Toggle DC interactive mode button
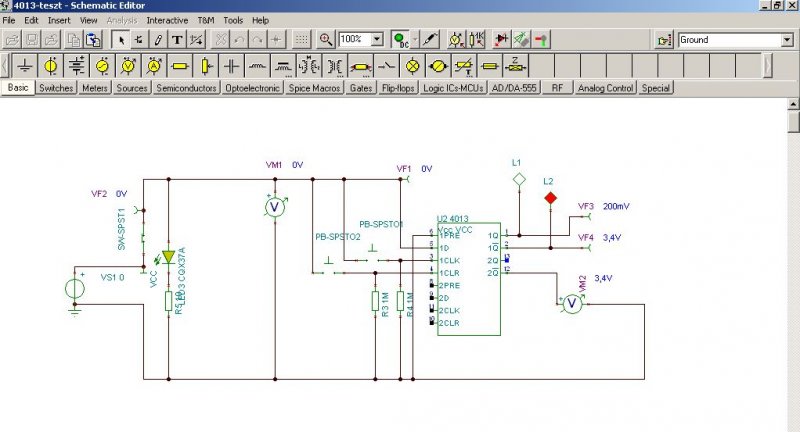Screen dimensions: 800x432 click(x=401, y=40)
